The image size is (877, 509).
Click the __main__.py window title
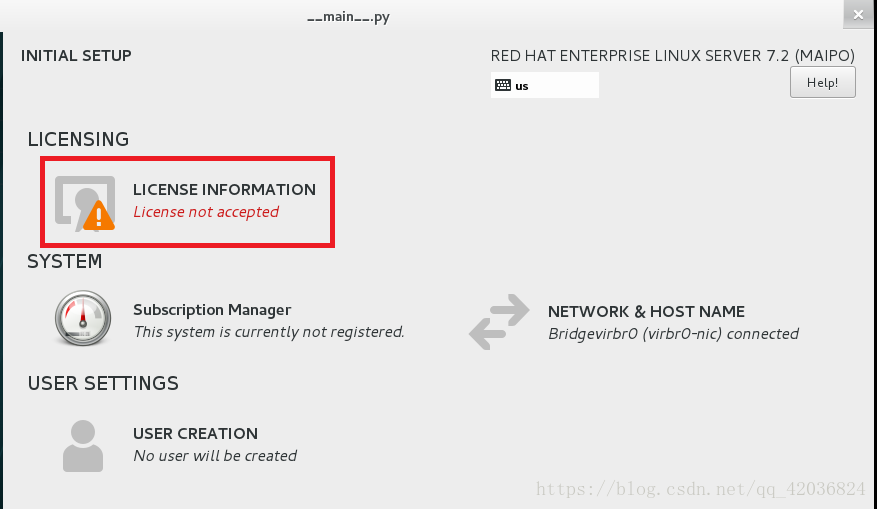point(348,17)
